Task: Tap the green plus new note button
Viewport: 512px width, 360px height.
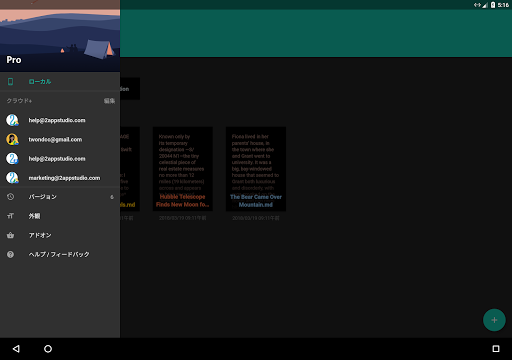Action: pyautogui.click(x=494, y=320)
